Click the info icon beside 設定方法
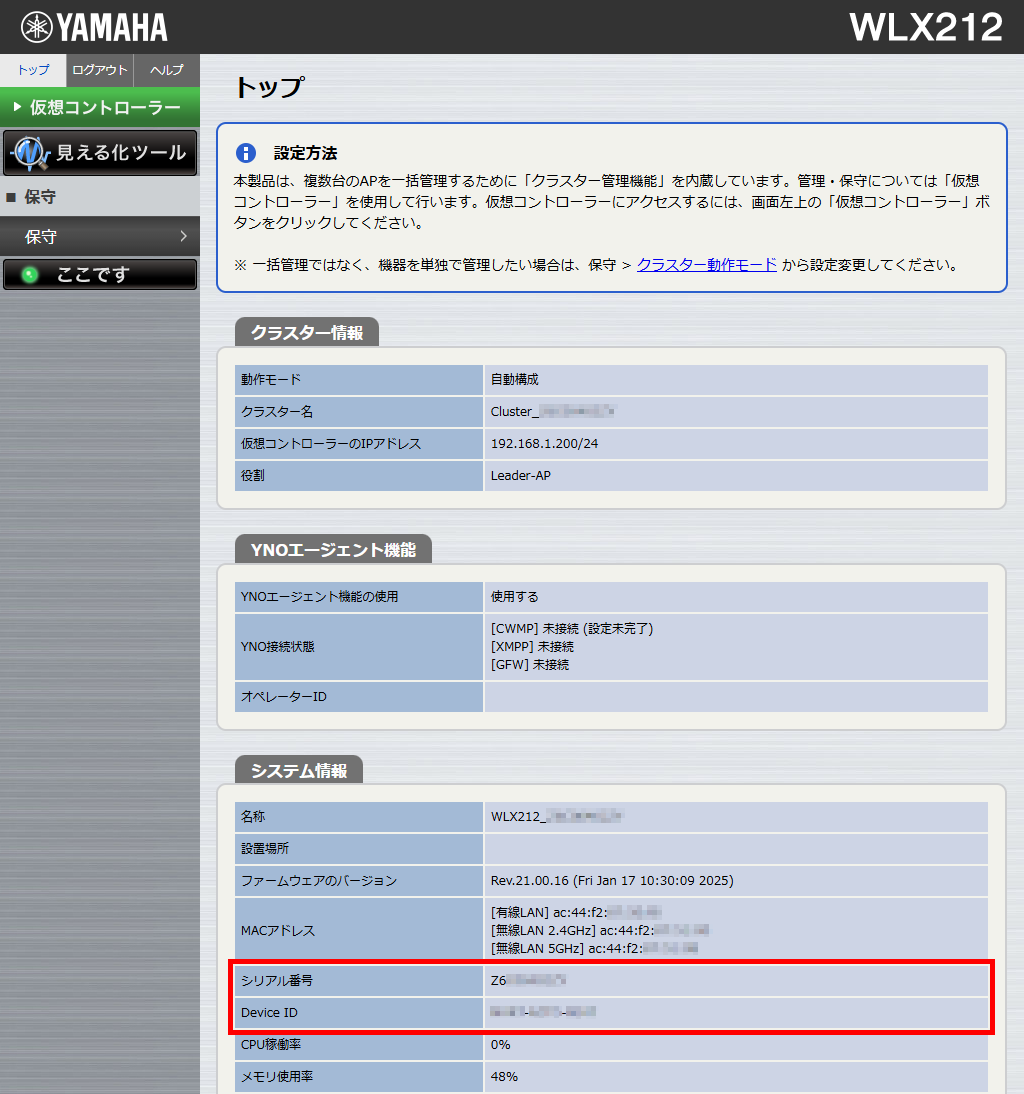Viewport: 1024px width, 1094px height. [x=248, y=152]
